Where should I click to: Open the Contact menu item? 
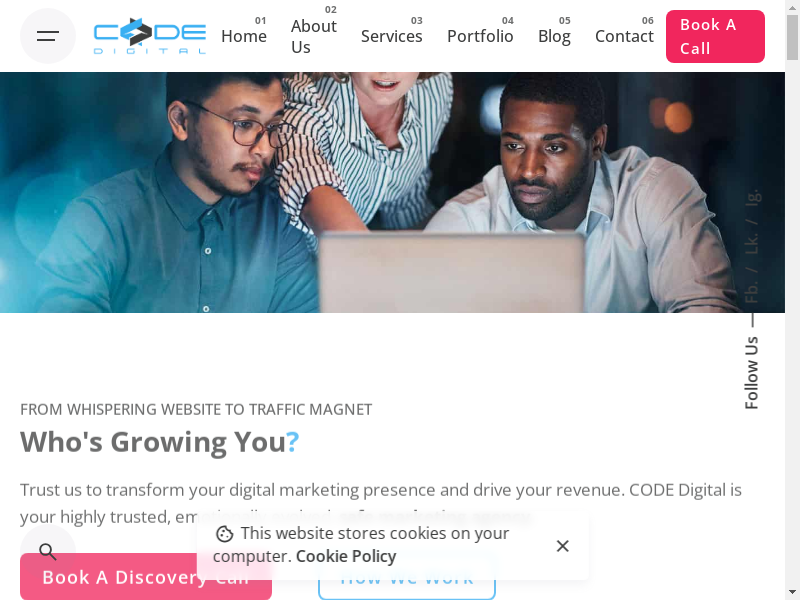click(624, 36)
